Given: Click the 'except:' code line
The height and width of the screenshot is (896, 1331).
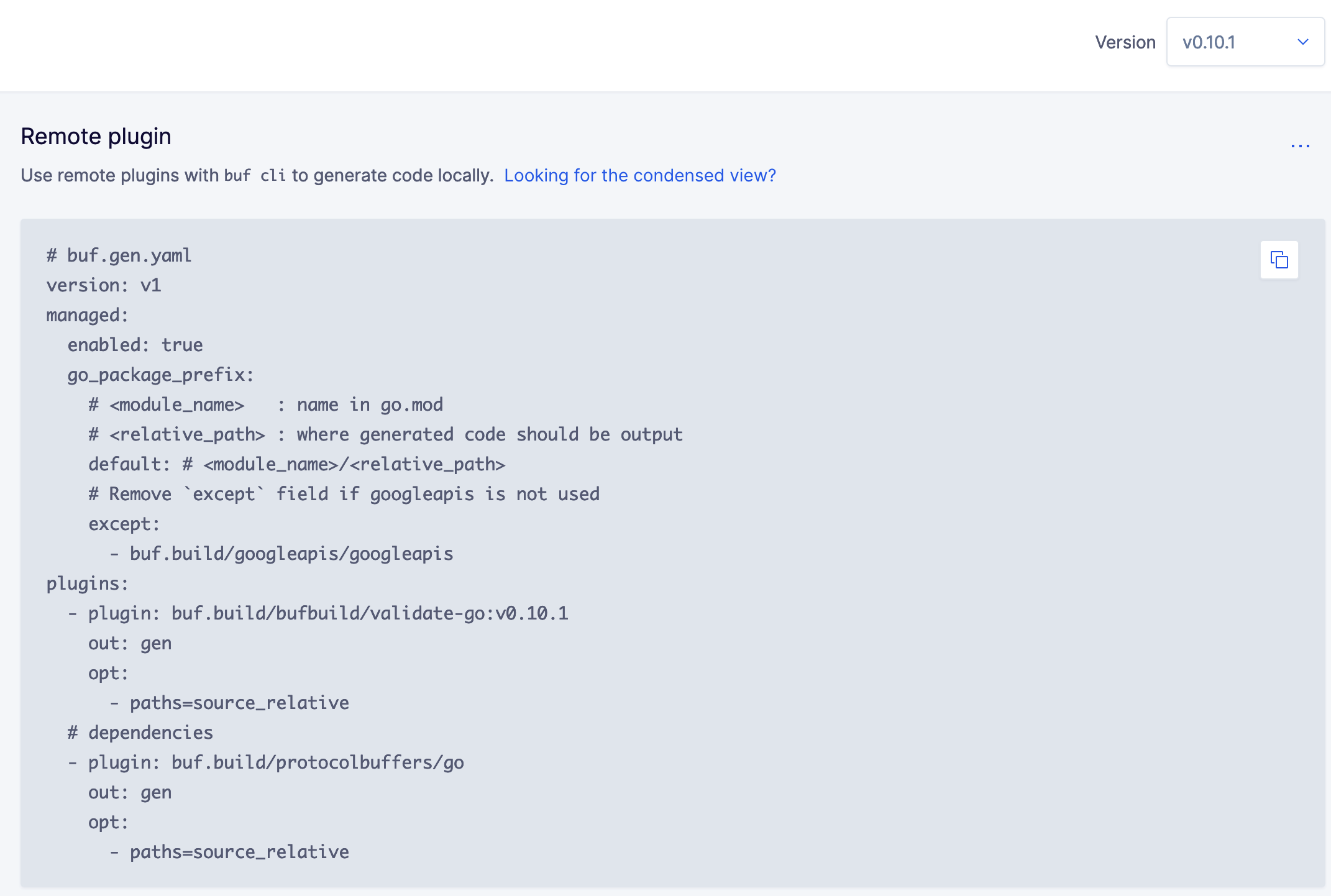Looking at the screenshot, I should coord(124,524).
